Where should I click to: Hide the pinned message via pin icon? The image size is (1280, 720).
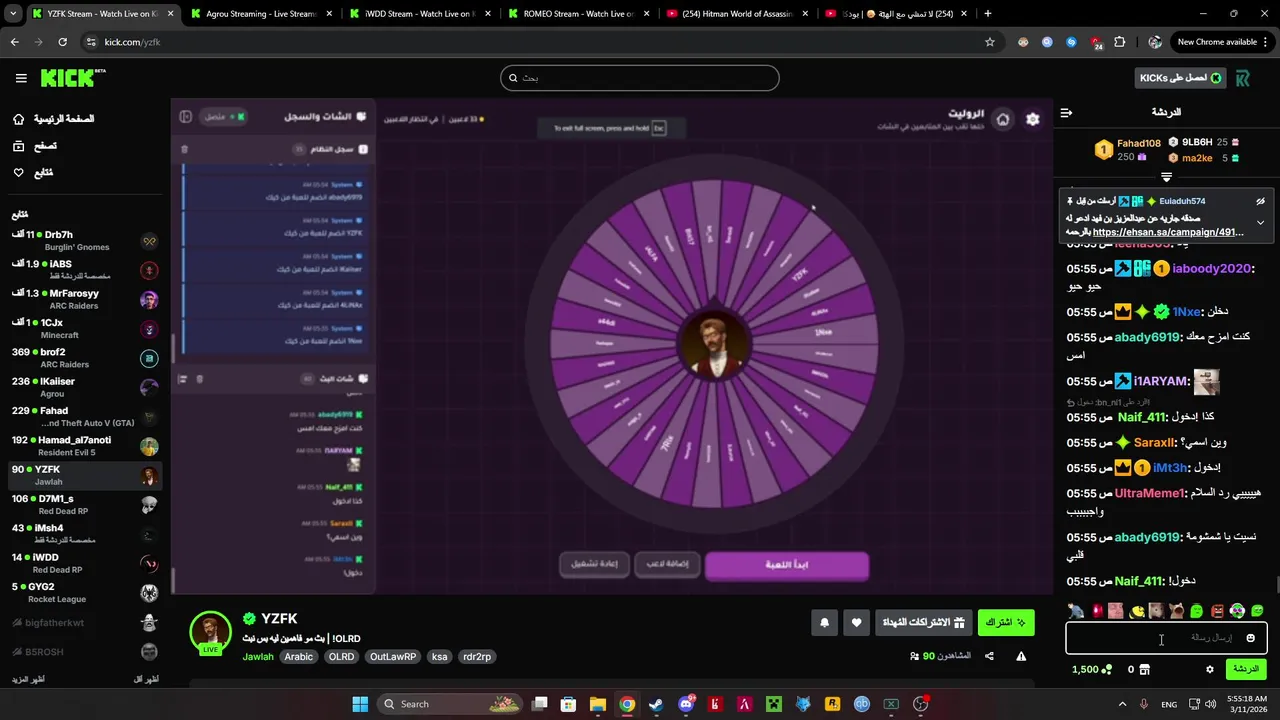(x=1260, y=201)
